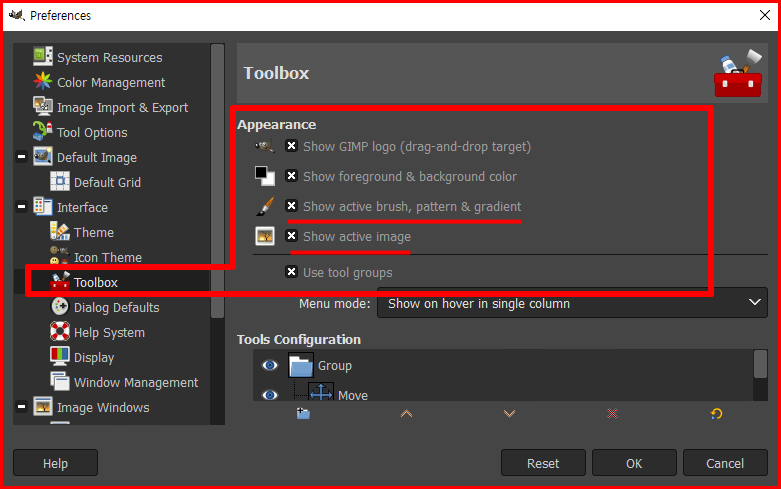Click the Dialog Defaults icon
781x489 pixels.
(60, 306)
